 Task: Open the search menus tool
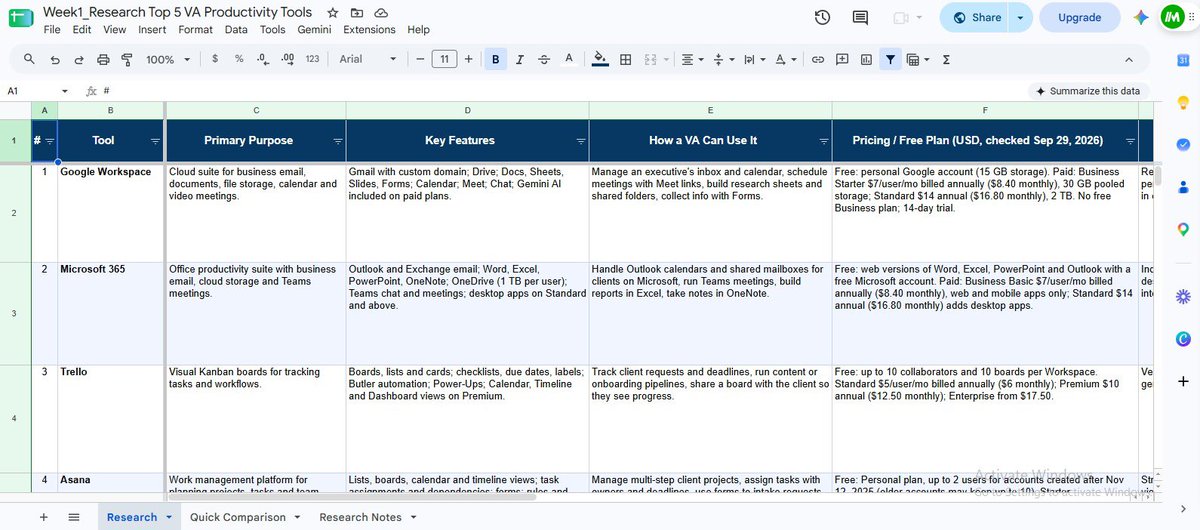click(29, 60)
